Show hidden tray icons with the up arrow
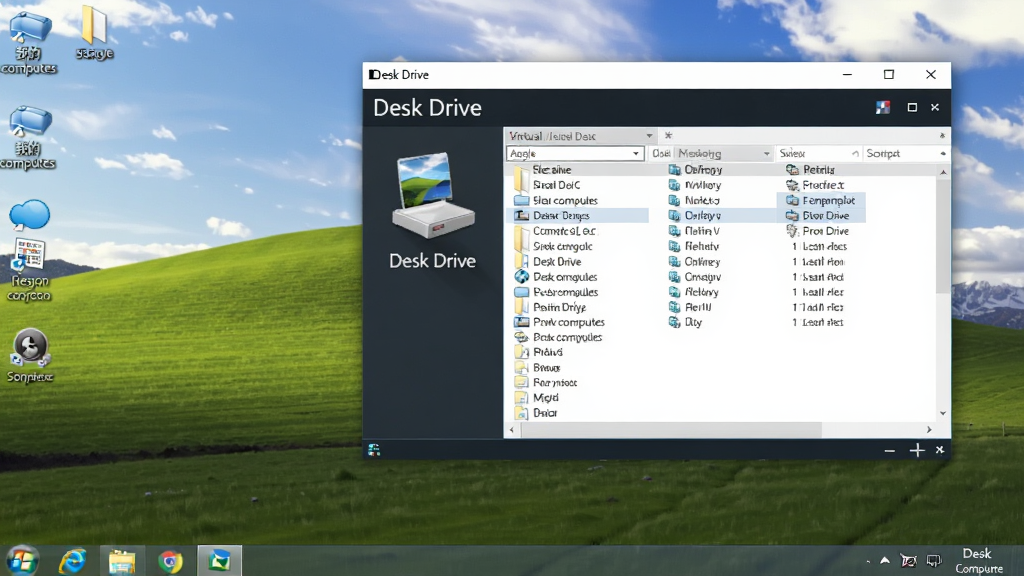 [x=885, y=560]
